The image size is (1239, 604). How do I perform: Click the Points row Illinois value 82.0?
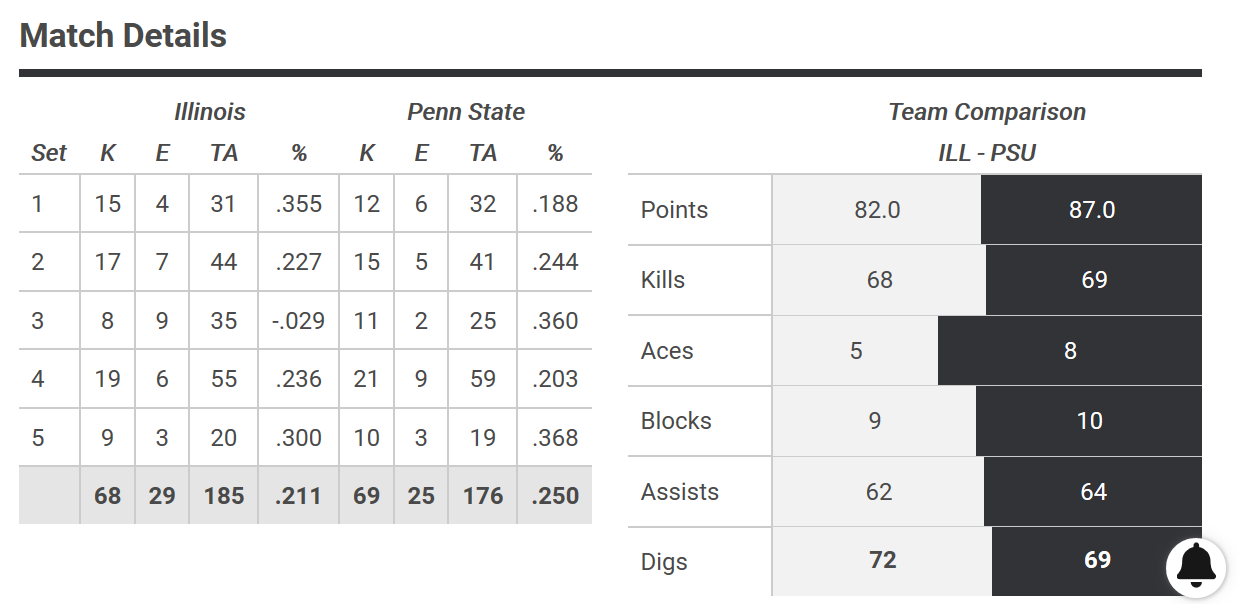[877, 210]
